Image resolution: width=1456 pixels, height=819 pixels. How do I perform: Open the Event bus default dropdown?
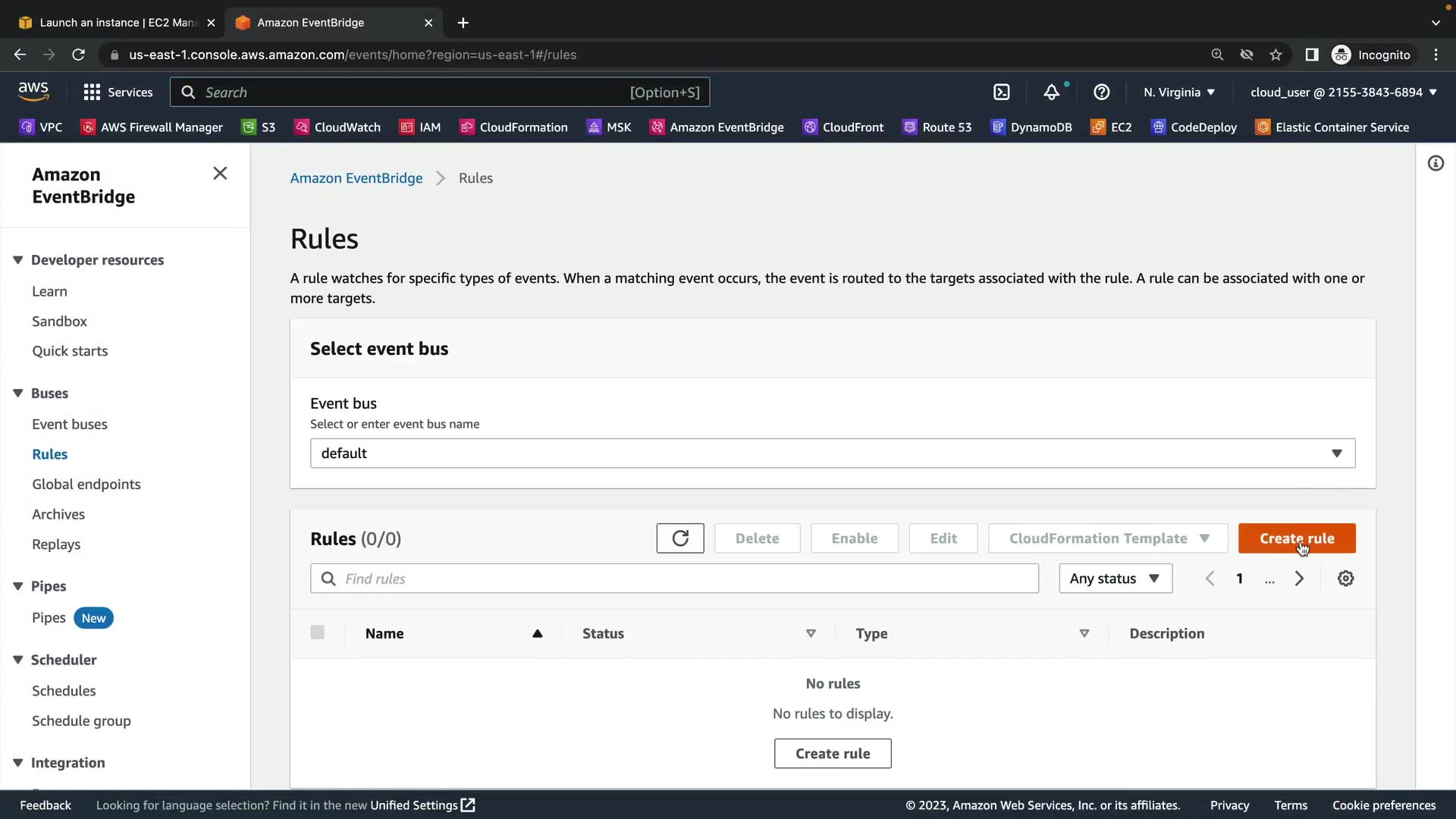click(x=832, y=453)
